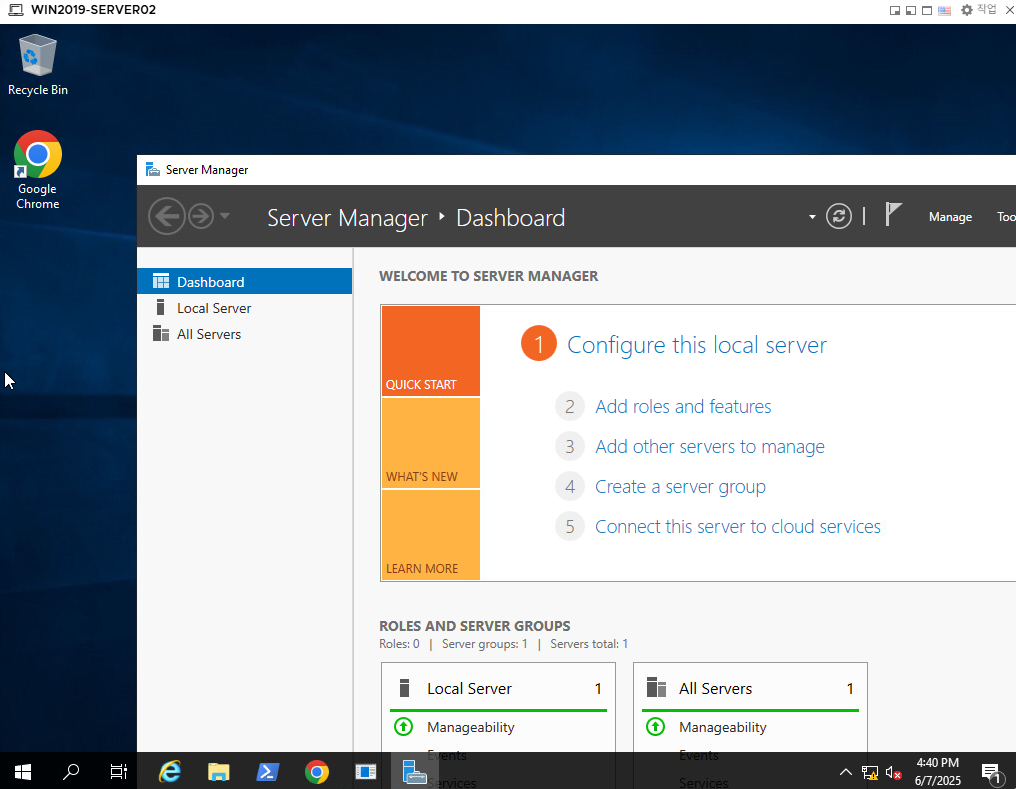Click muted volume tray icon
Screen dimensions: 1016x789
click(x=894, y=772)
